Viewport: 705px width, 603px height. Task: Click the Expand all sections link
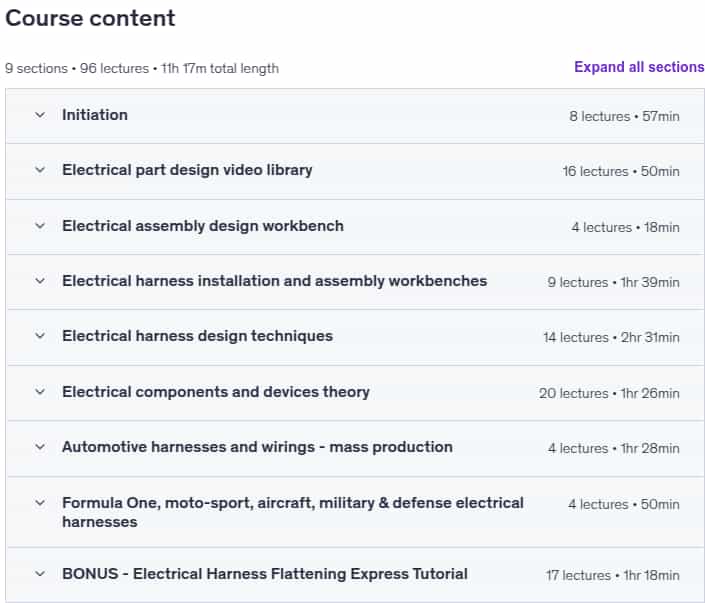click(x=639, y=67)
